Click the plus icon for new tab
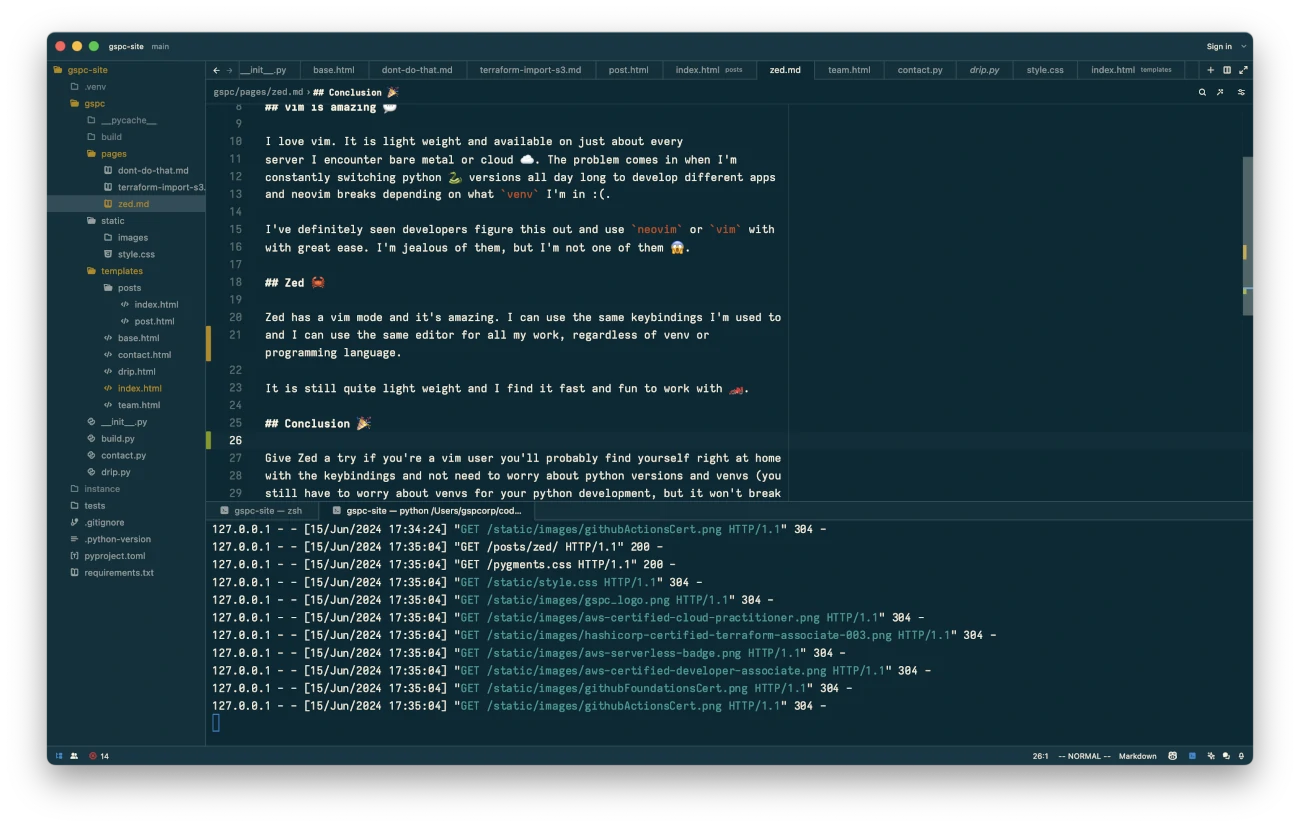The height and width of the screenshot is (827, 1300). click(1210, 70)
